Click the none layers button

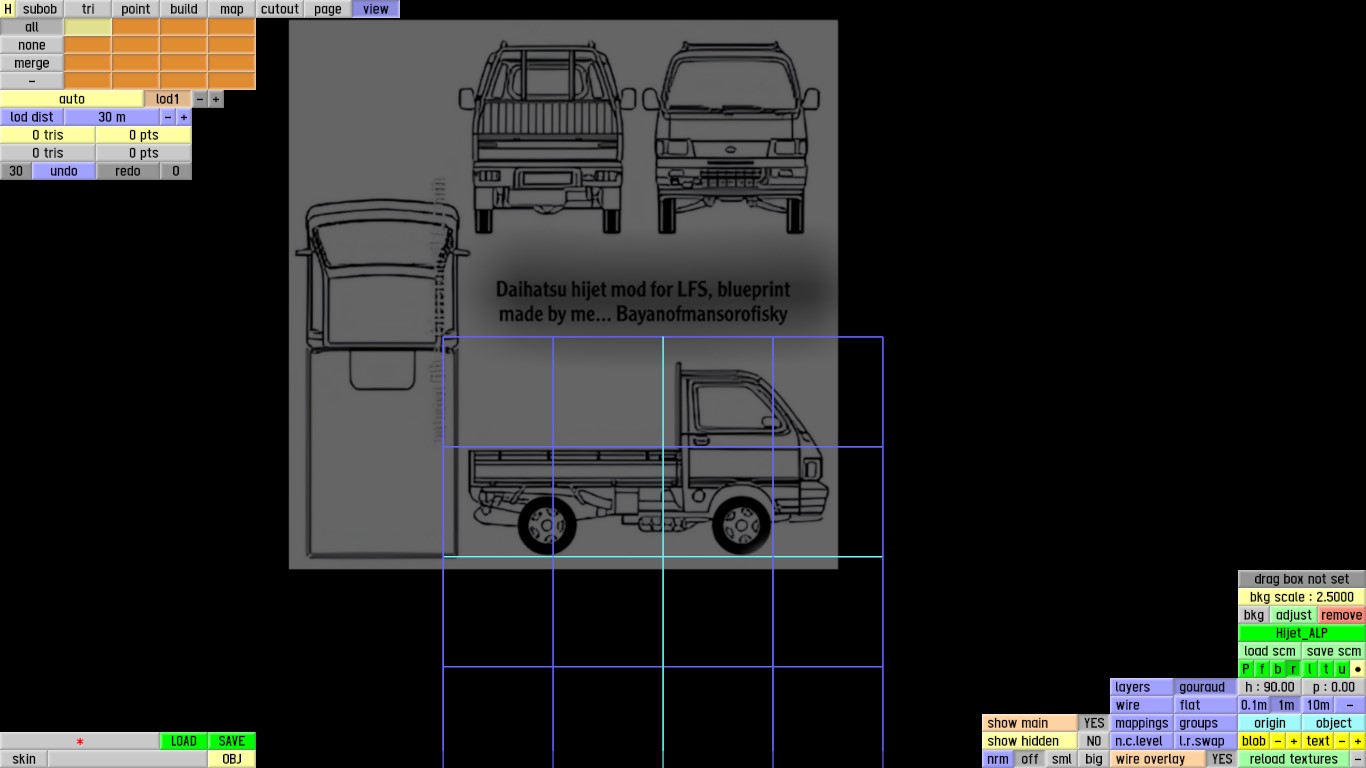point(32,45)
